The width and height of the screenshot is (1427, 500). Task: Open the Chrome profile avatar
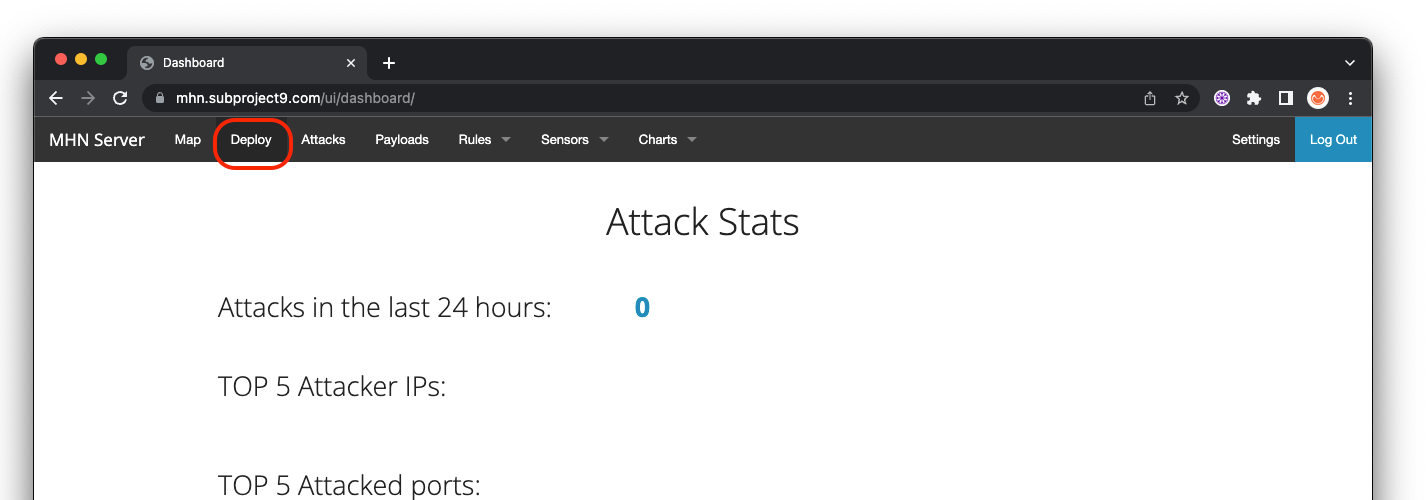click(x=1318, y=98)
